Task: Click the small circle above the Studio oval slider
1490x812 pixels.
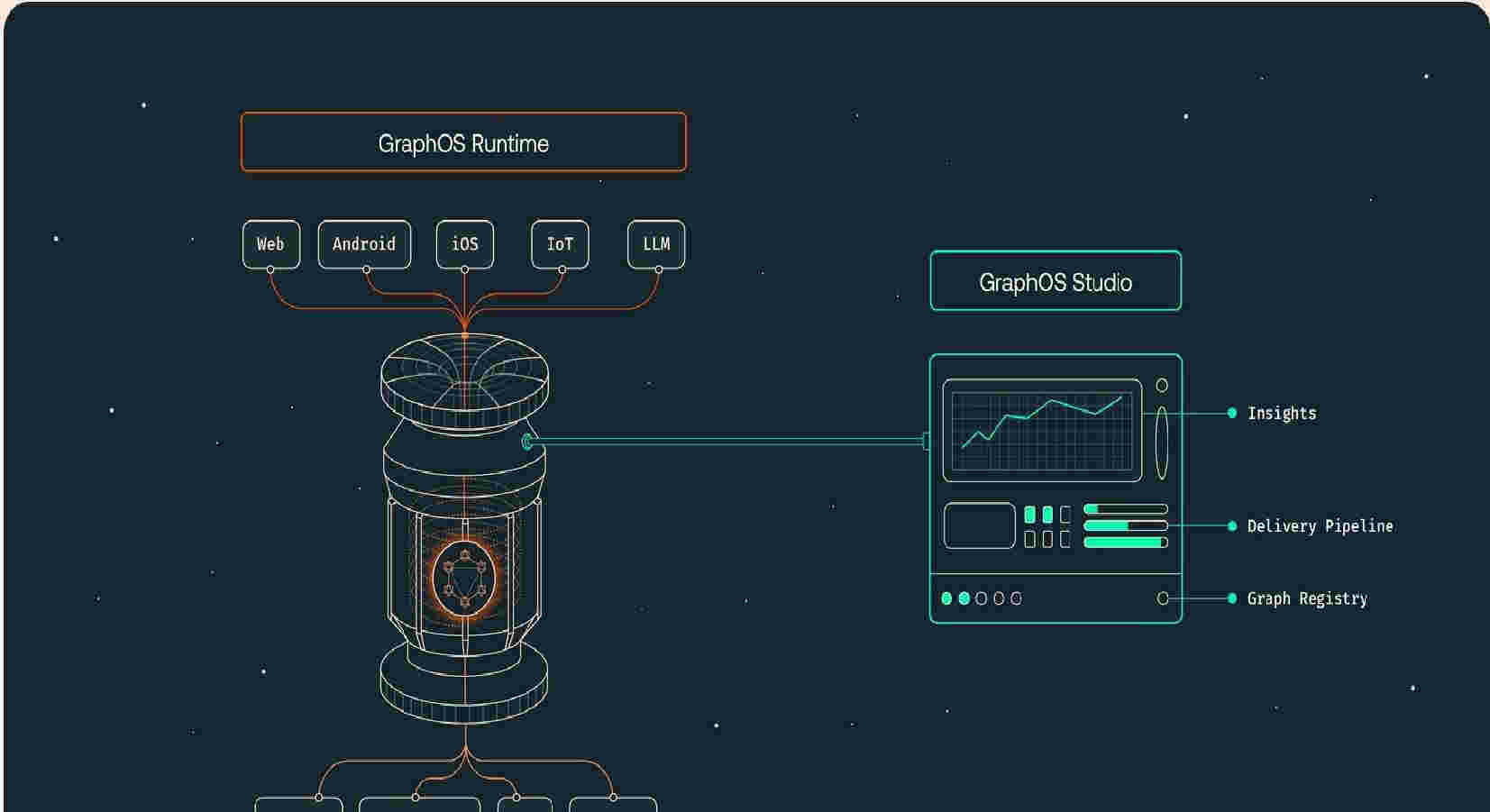Action: (x=1162, y=386)
